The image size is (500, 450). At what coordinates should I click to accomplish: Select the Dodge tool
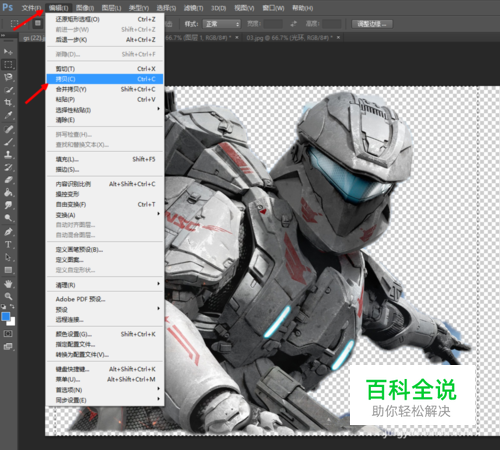8,218
